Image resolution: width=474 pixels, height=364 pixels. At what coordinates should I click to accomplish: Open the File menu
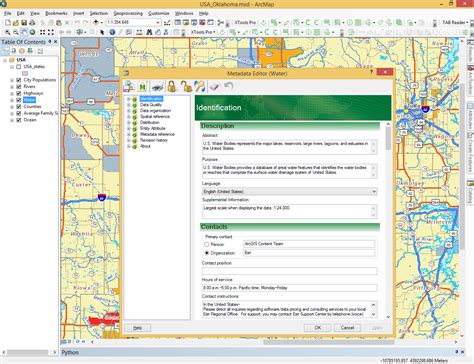[8, 13]
